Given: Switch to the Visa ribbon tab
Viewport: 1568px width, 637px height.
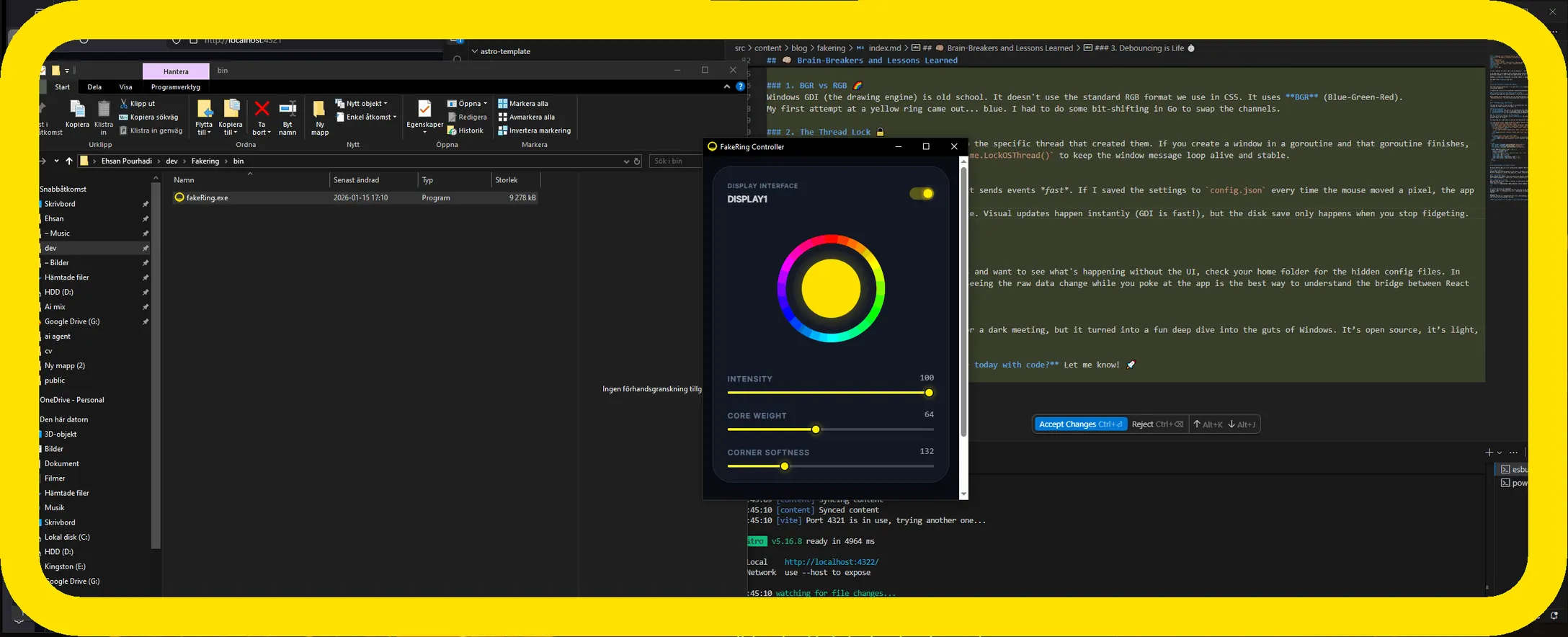Looking at the screenshot, I should [125, 87].
